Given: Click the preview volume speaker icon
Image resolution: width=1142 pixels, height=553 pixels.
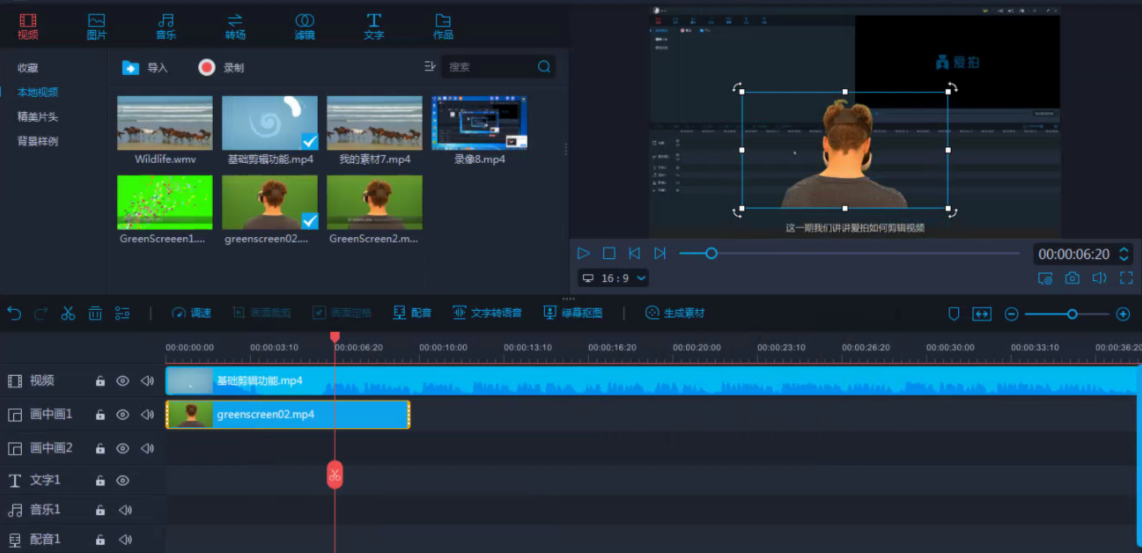Looking at the screenshot, I should (1099, 278).
